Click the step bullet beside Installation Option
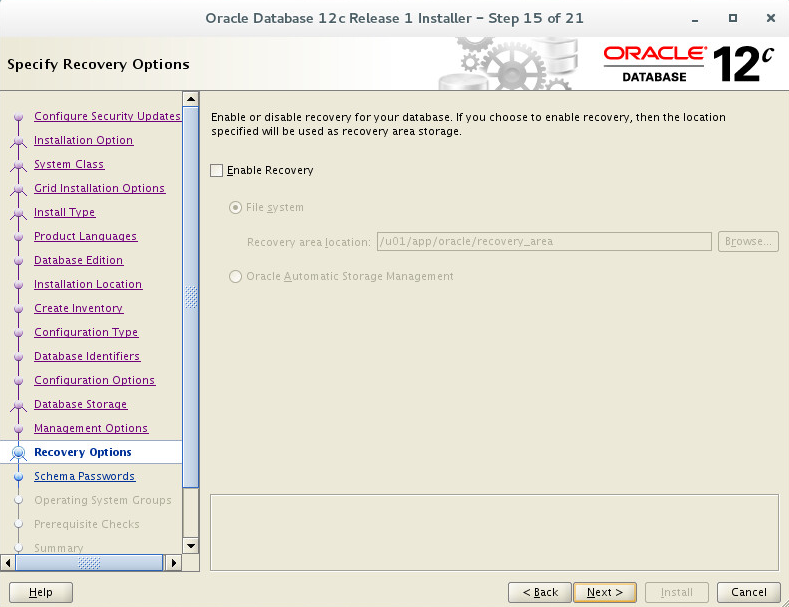The width and height of the screenshot is (789, 607). [19, 141]
